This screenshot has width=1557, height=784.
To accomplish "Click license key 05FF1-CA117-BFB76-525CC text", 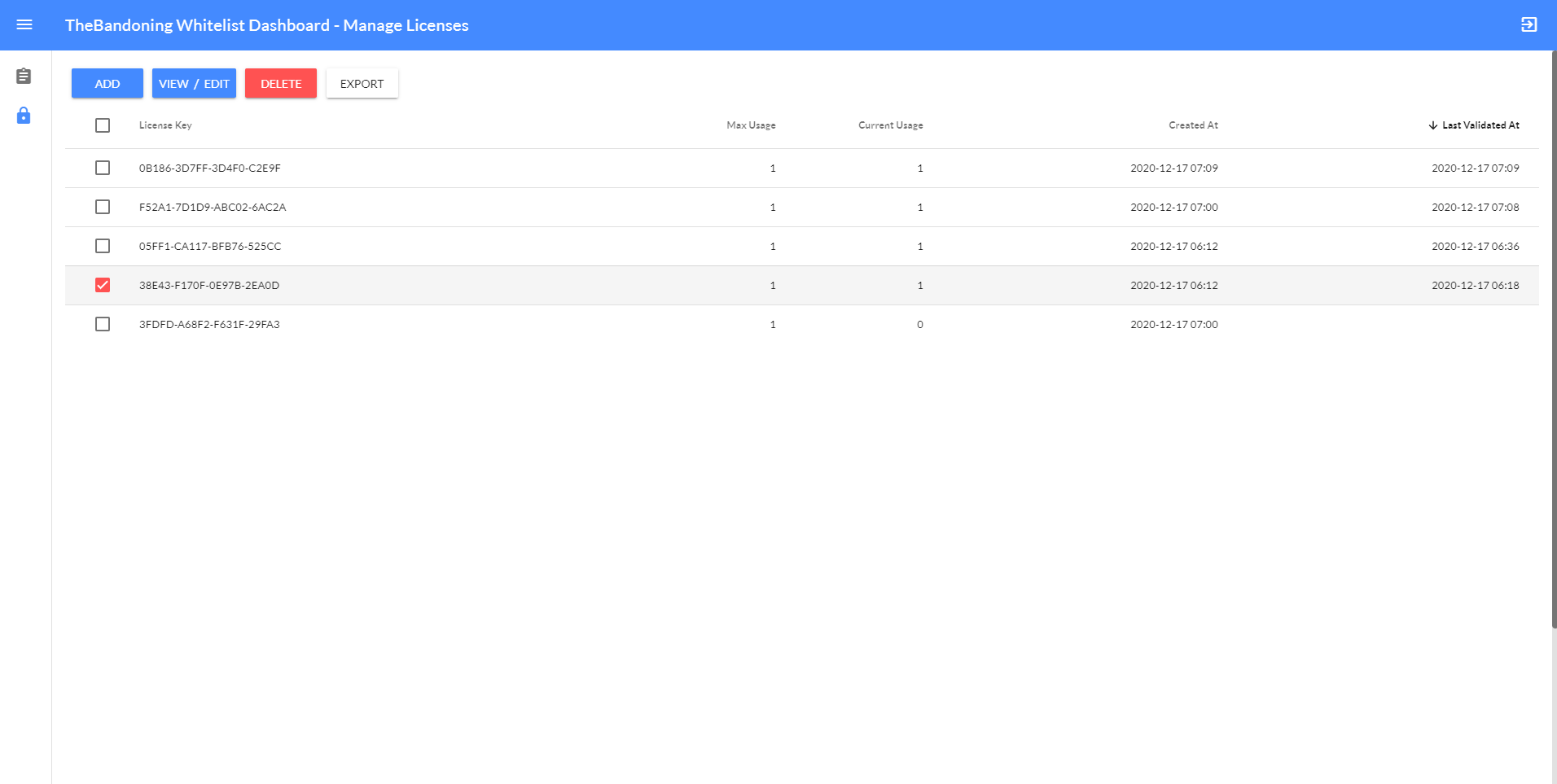I will (x=210, y=247).
